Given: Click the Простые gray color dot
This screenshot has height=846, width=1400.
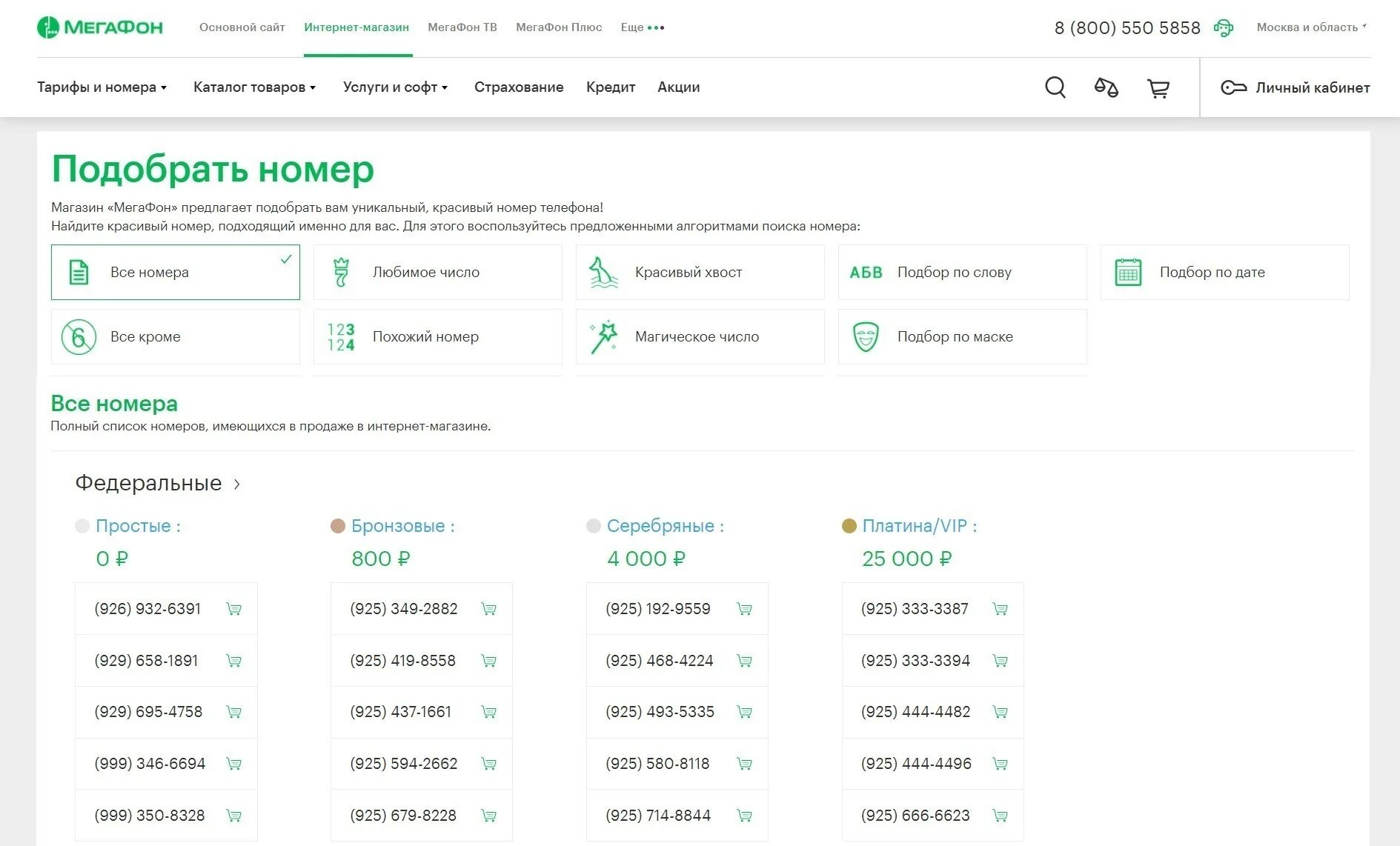Looking at the screenshot, I should pos(82,526).
